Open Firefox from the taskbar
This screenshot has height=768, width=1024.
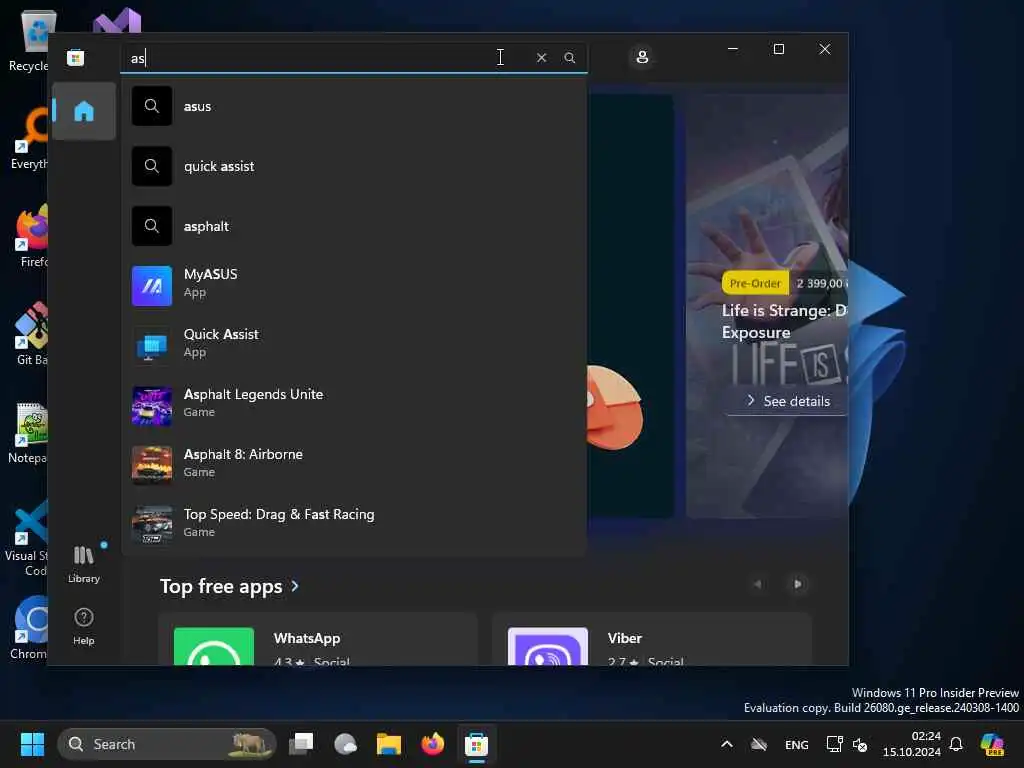coord(432,744)
